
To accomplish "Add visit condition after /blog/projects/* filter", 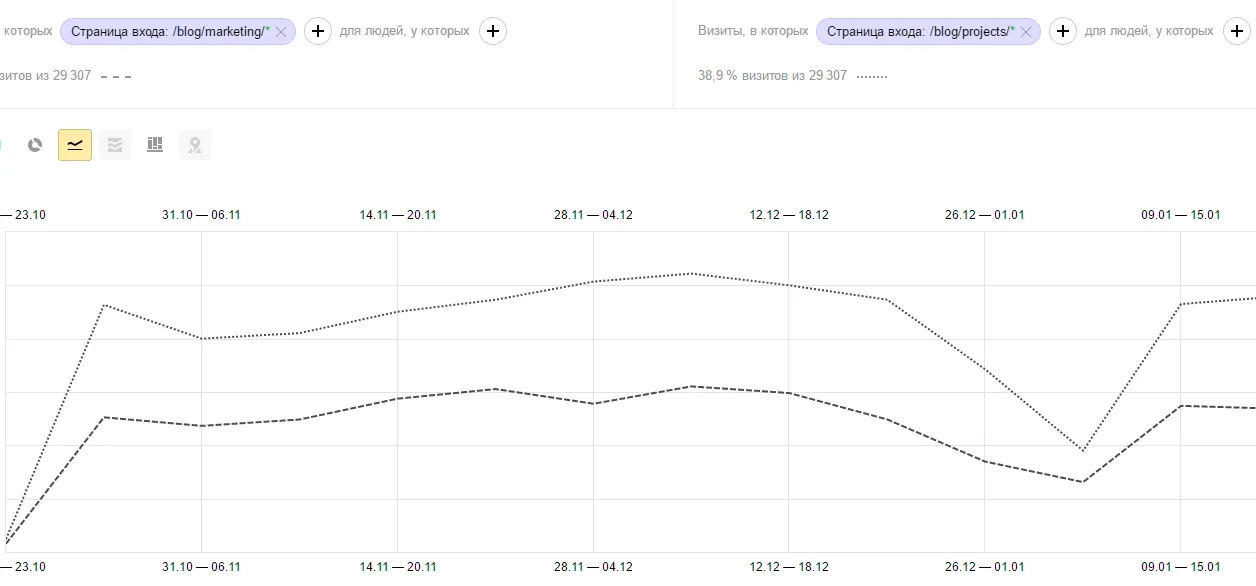I will pos(1062,31).
